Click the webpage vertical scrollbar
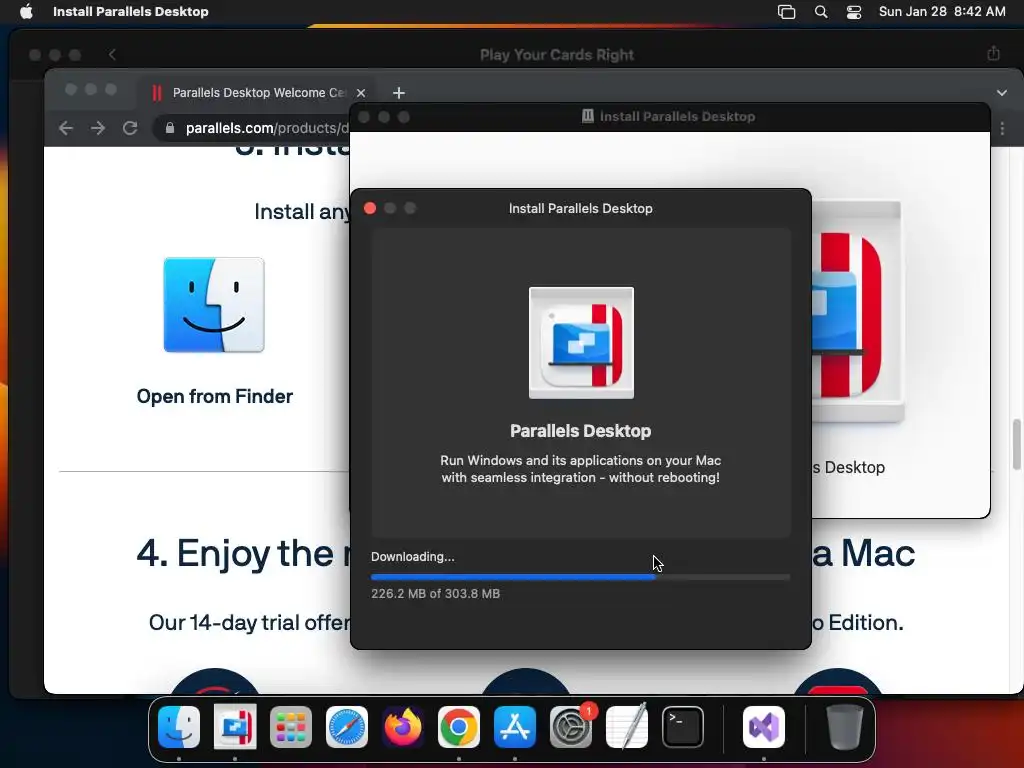 click(x=1016, y=444)
